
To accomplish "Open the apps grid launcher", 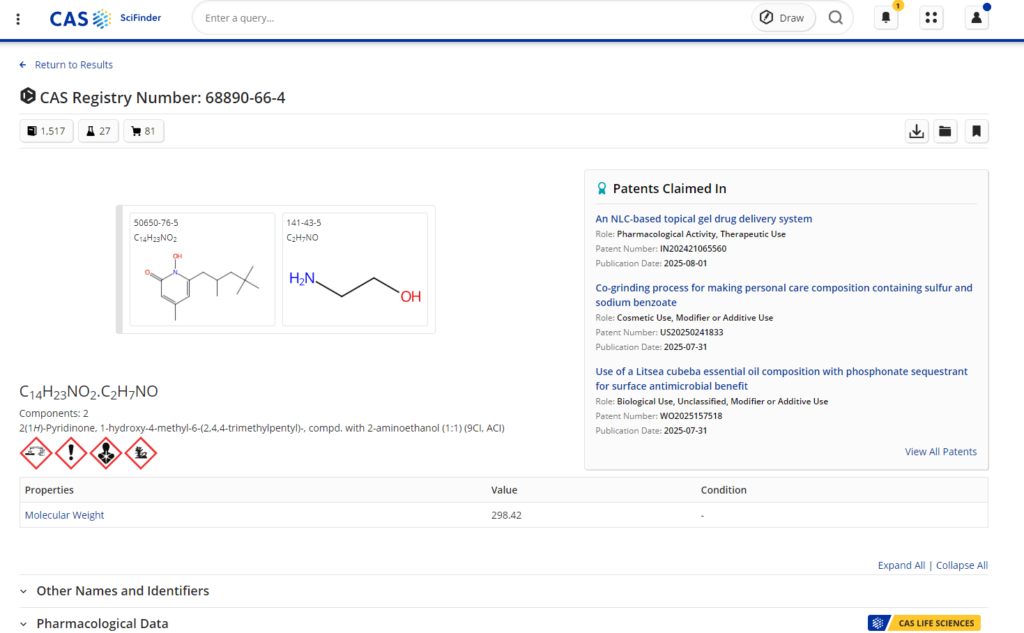I will pyautogui.click(x=931, y=18).
